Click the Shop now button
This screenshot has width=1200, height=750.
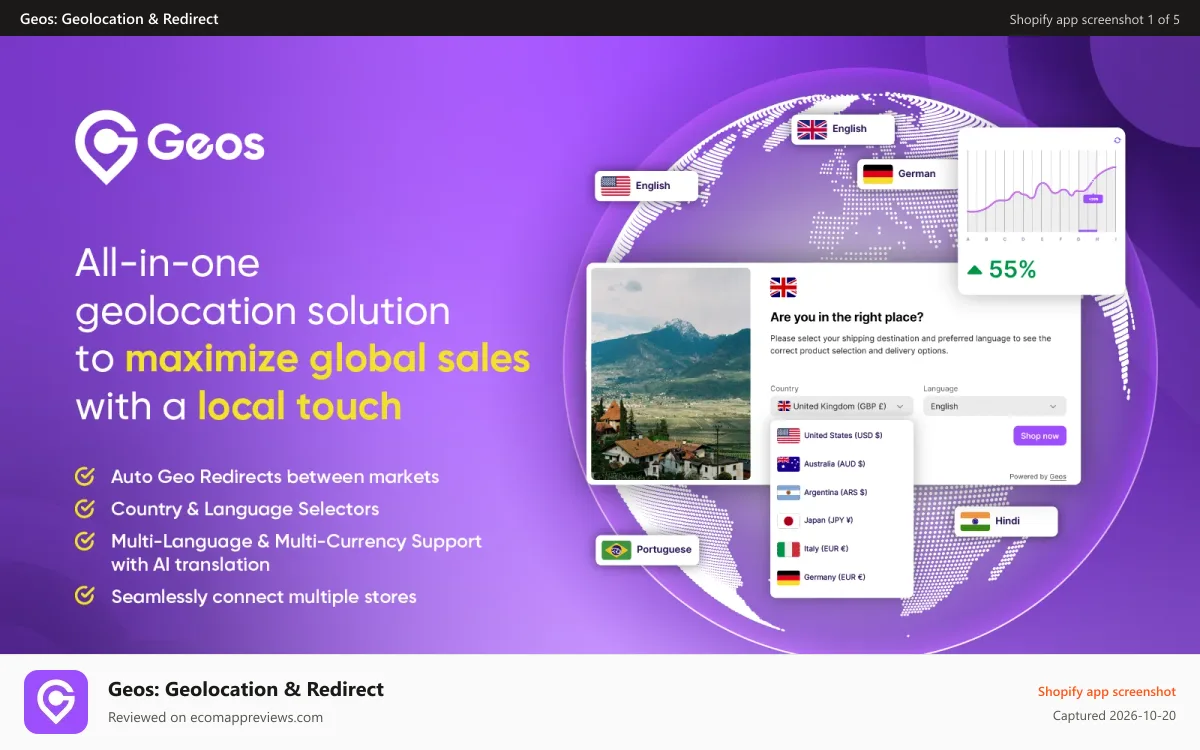click(1040, 436)
